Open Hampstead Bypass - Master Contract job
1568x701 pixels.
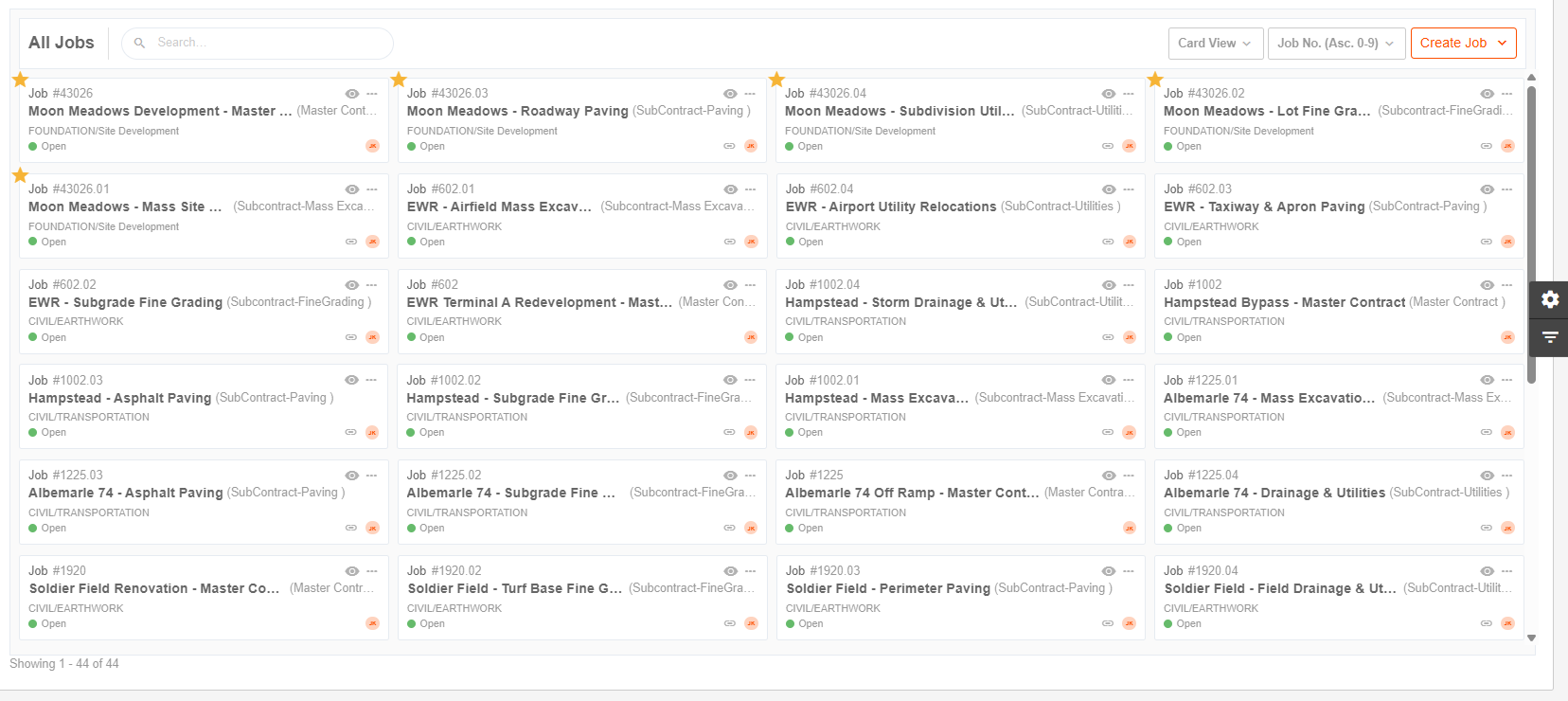[x=1284, y=302]
